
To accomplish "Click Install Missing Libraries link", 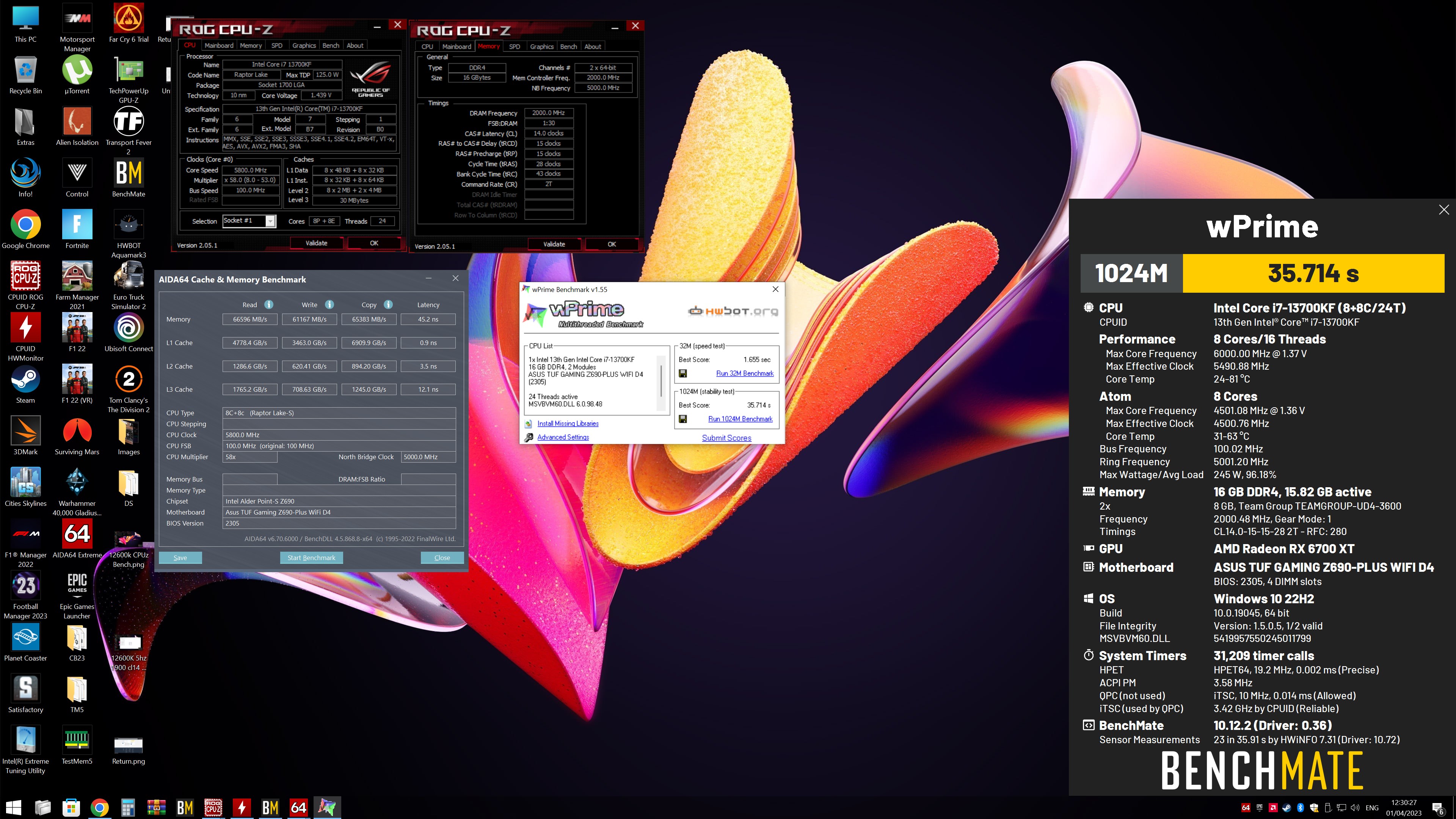I will [x=568, y=424].
